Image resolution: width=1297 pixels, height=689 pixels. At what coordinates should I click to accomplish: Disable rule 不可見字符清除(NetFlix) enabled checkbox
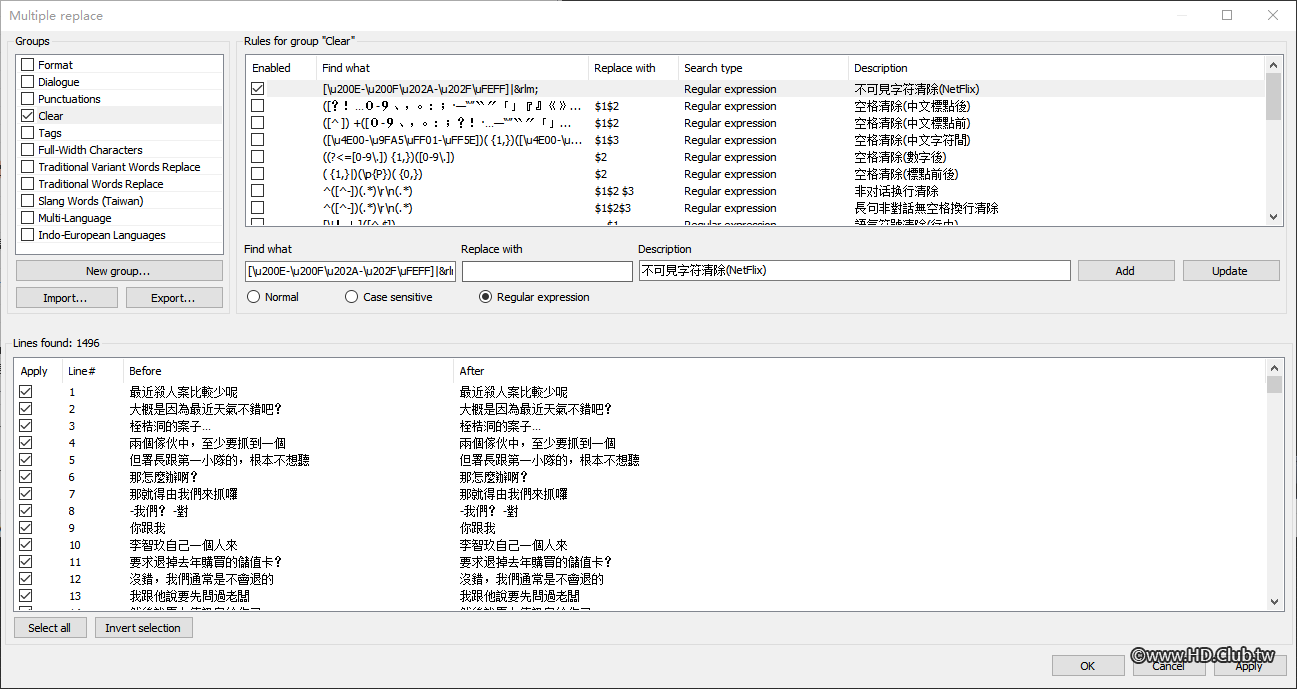click(x=258, y=89)
